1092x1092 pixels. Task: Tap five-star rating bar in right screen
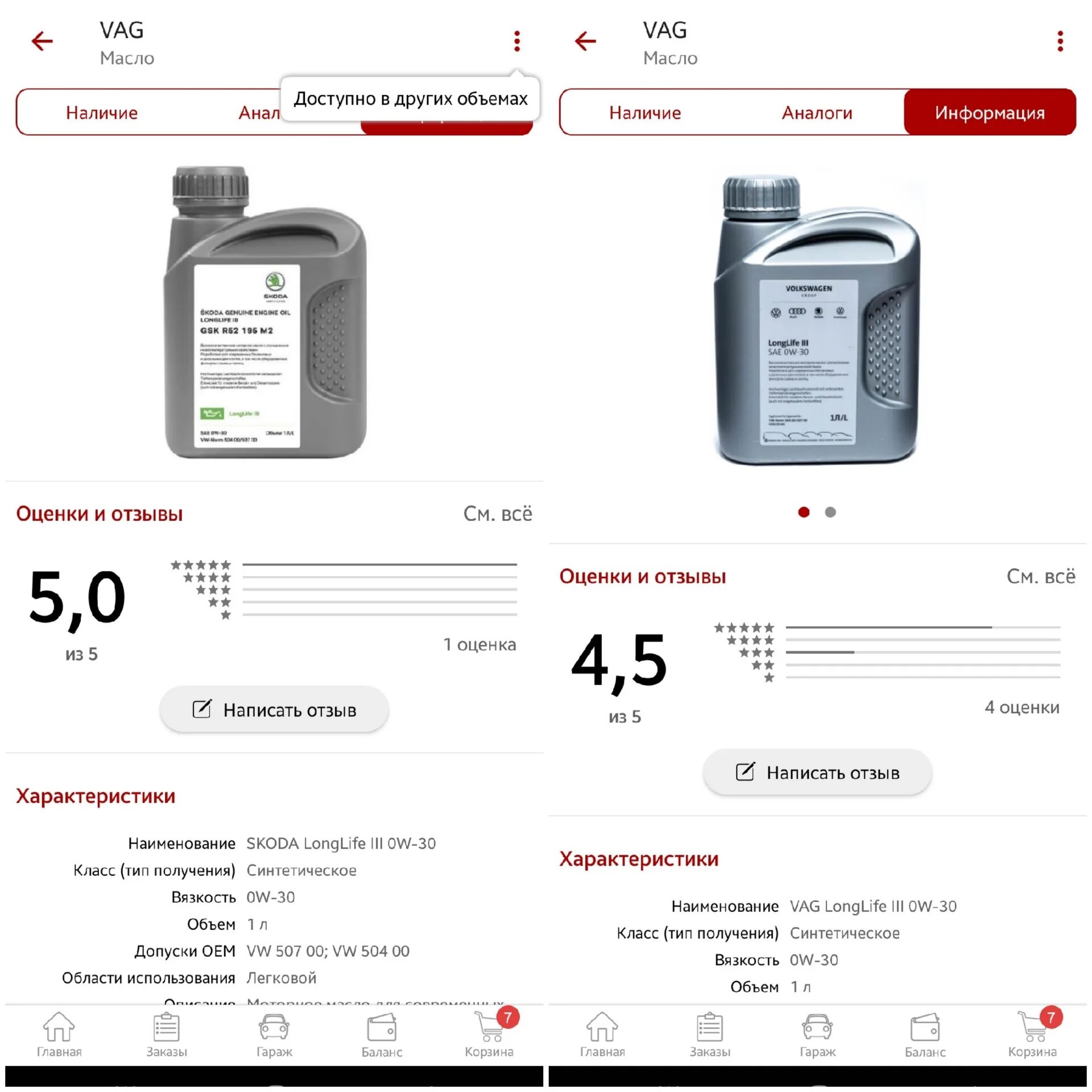(923, 627)
